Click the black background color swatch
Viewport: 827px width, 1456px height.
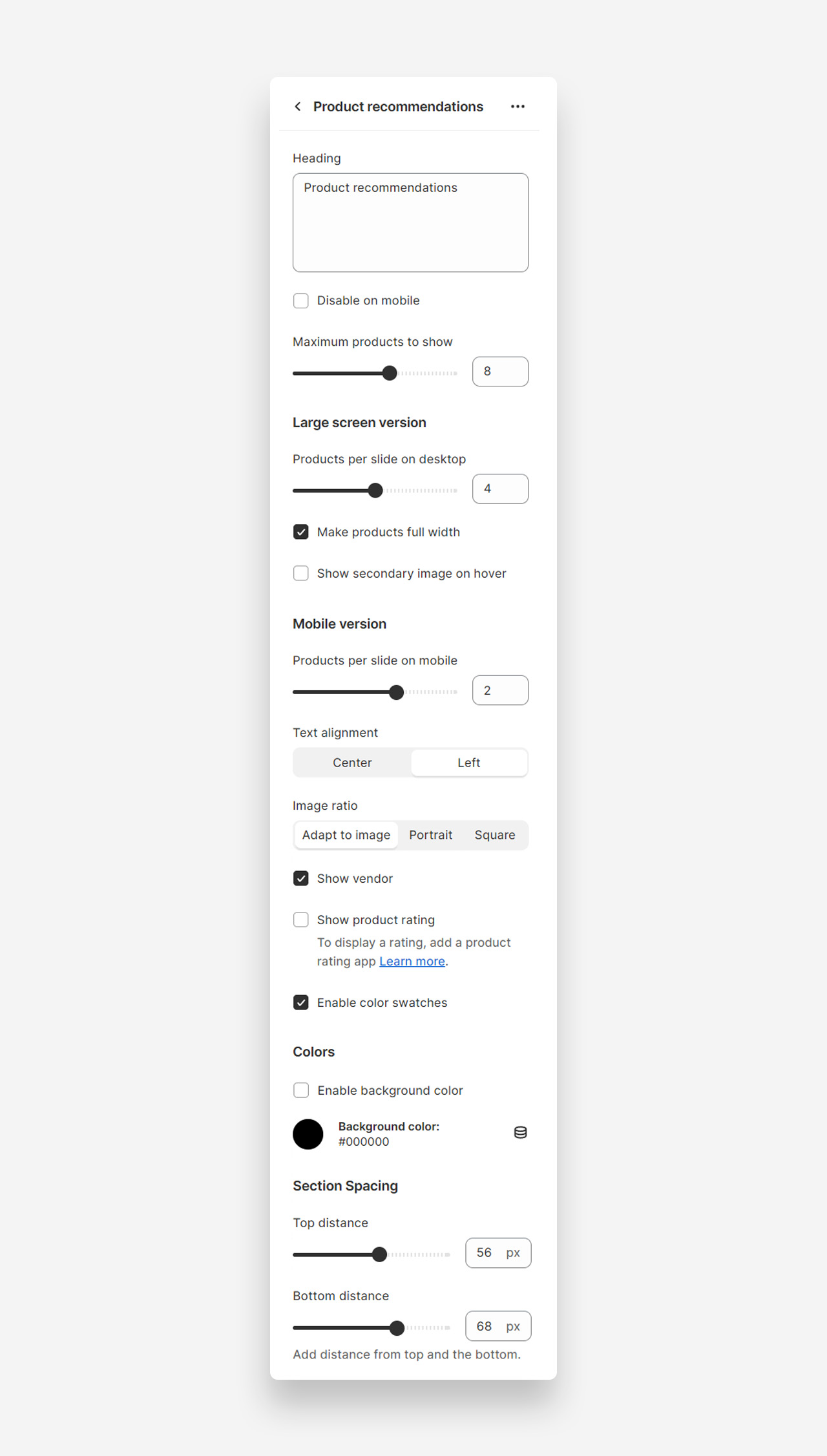308,1134
